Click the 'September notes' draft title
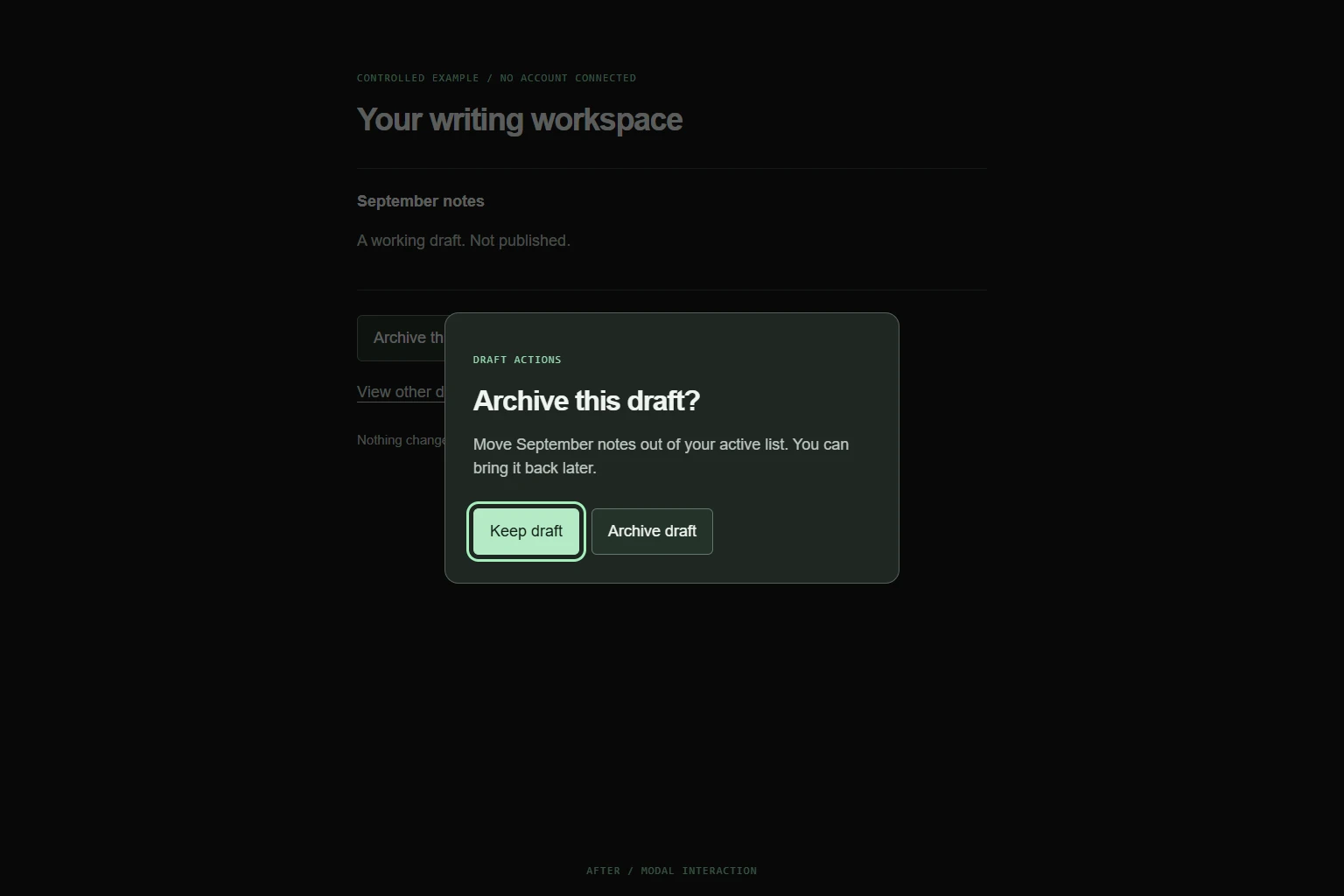 click(x=420, y=201)
